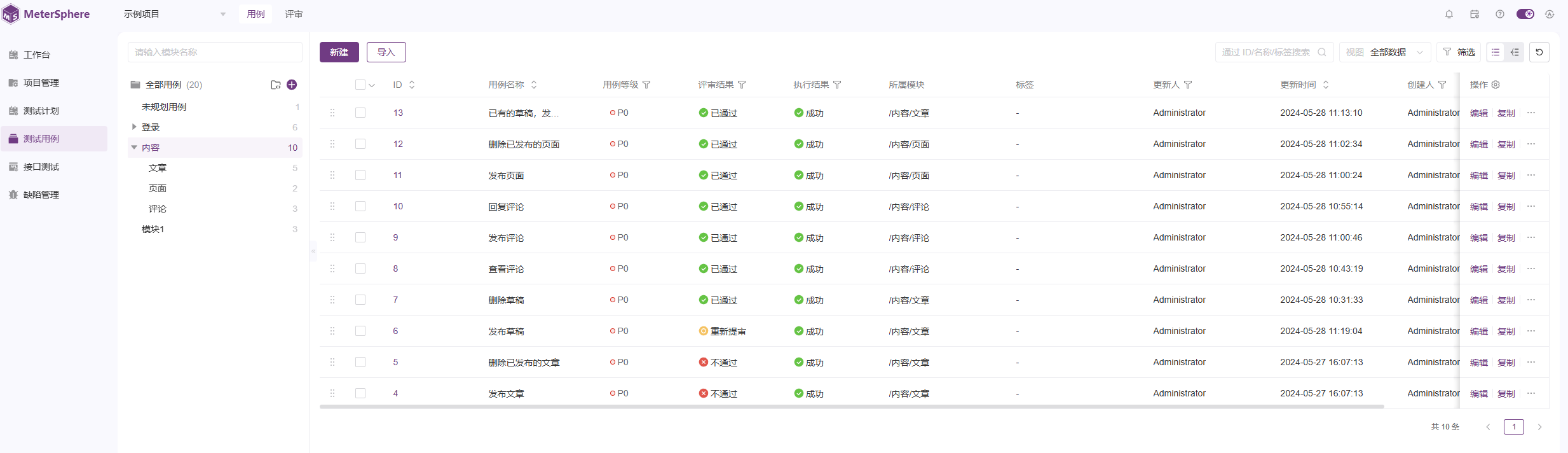The image size is (1568, 453).
Task: Sort by 用例名称 column
Action: coord(534,85)
